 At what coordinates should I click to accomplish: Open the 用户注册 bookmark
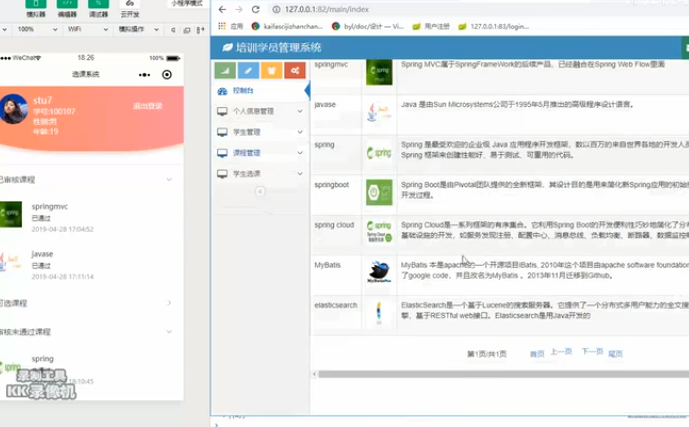pyautogui.click(x=431, y=26)
